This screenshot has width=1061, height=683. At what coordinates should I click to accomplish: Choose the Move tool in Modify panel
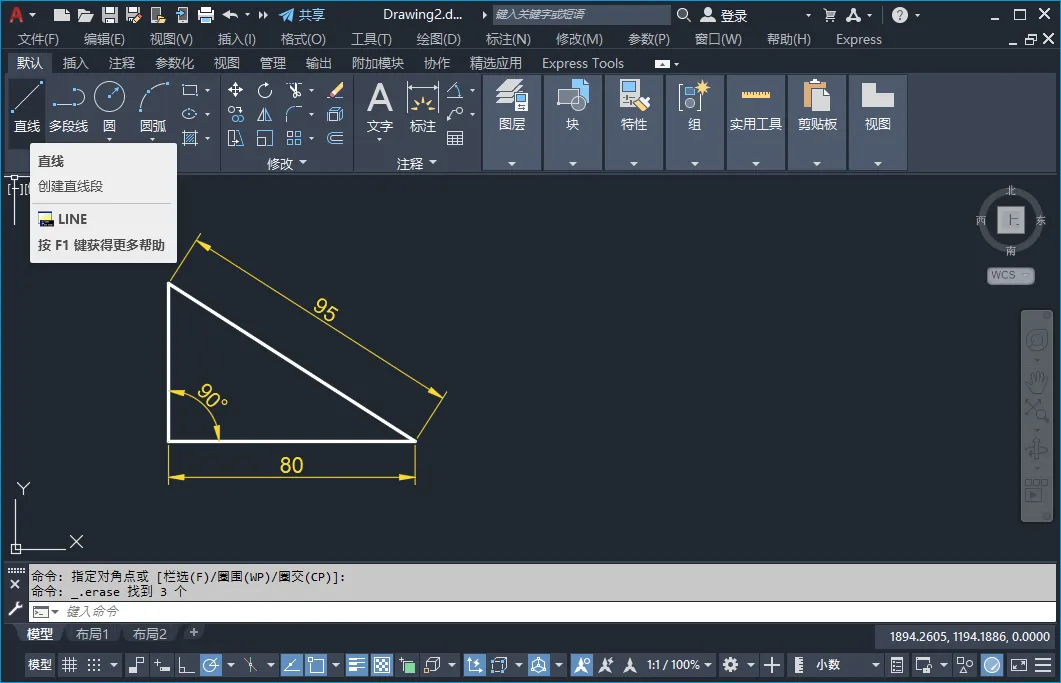coord(236,90)
